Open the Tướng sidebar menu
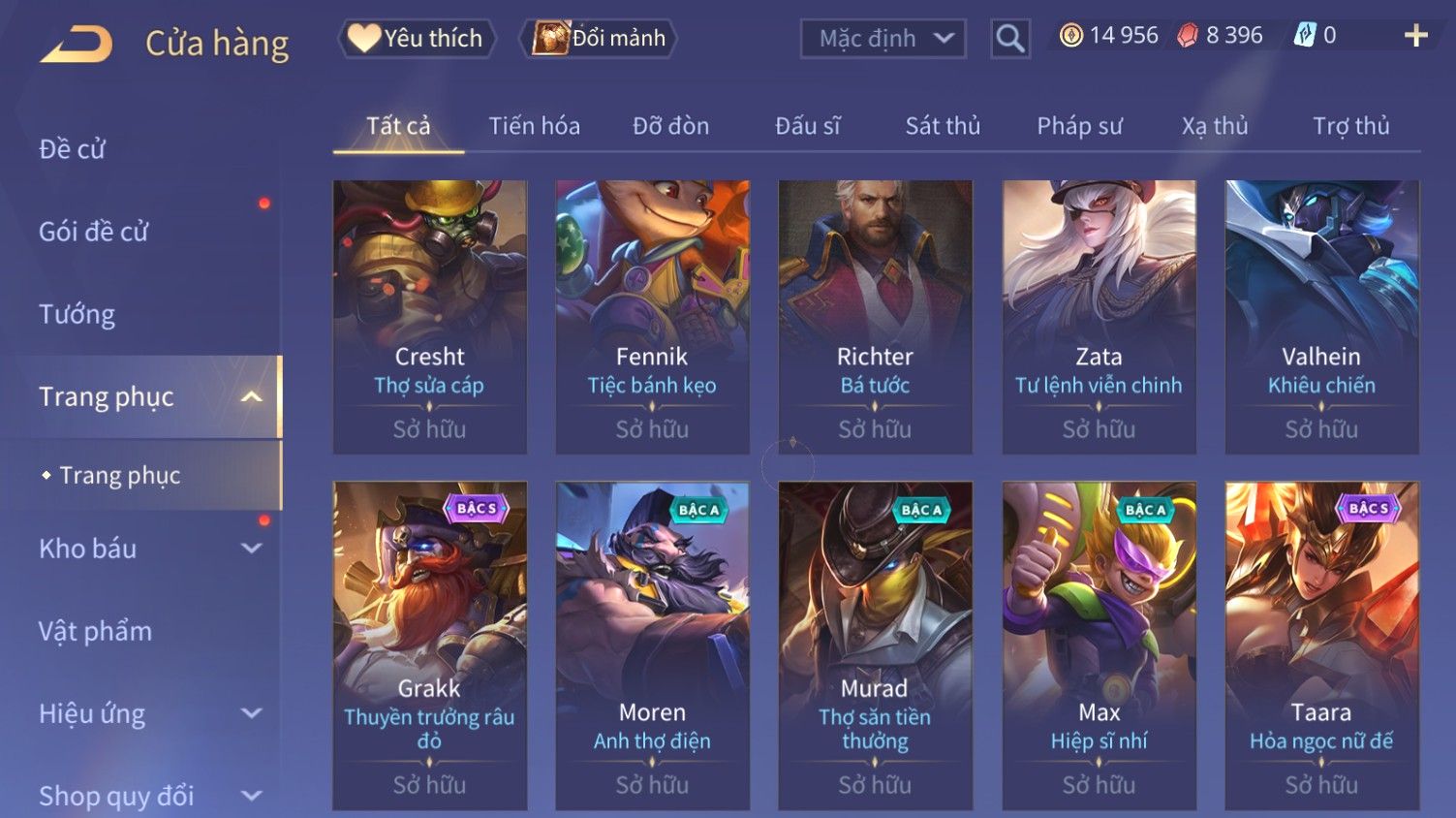 click(77, 314)
